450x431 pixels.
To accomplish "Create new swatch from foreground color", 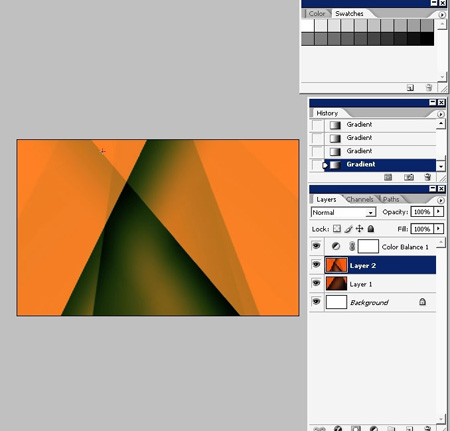I will point(410,88).
